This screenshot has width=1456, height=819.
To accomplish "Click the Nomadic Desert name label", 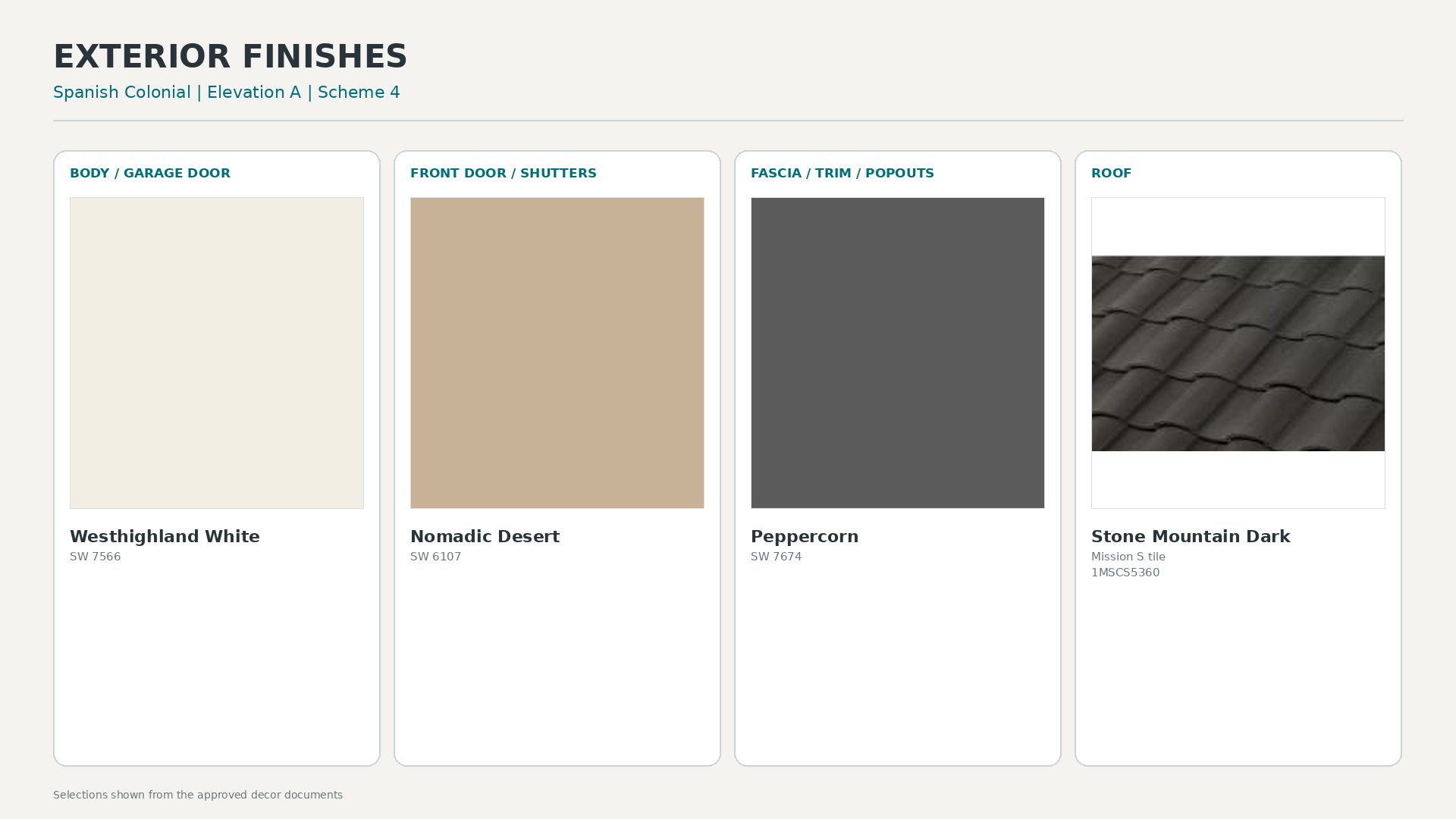I will [x=485, y=536].
